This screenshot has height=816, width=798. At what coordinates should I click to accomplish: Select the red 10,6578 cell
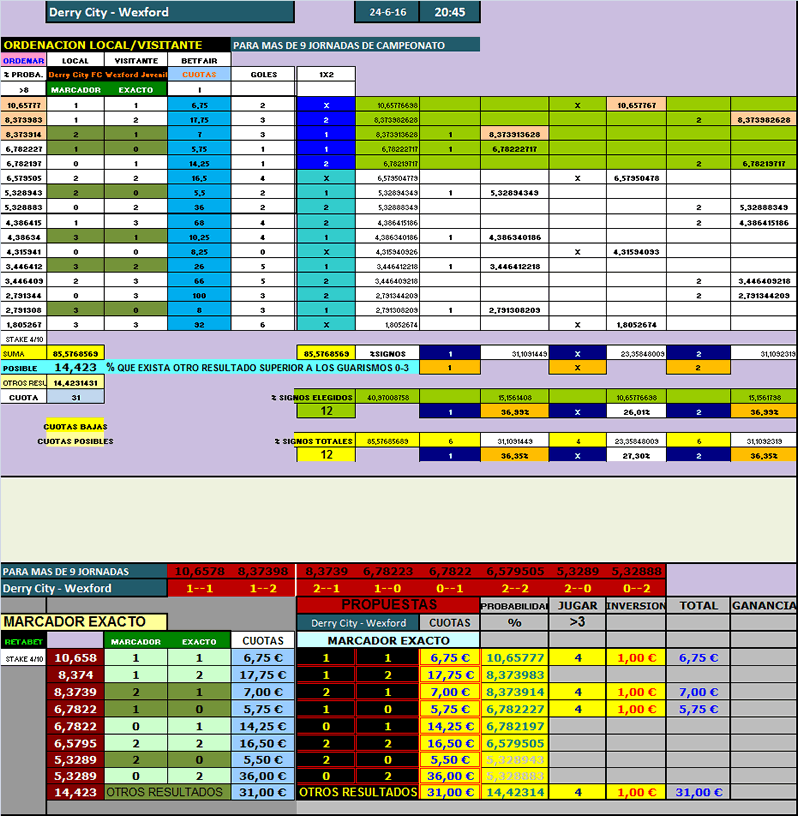pos(199,571)
